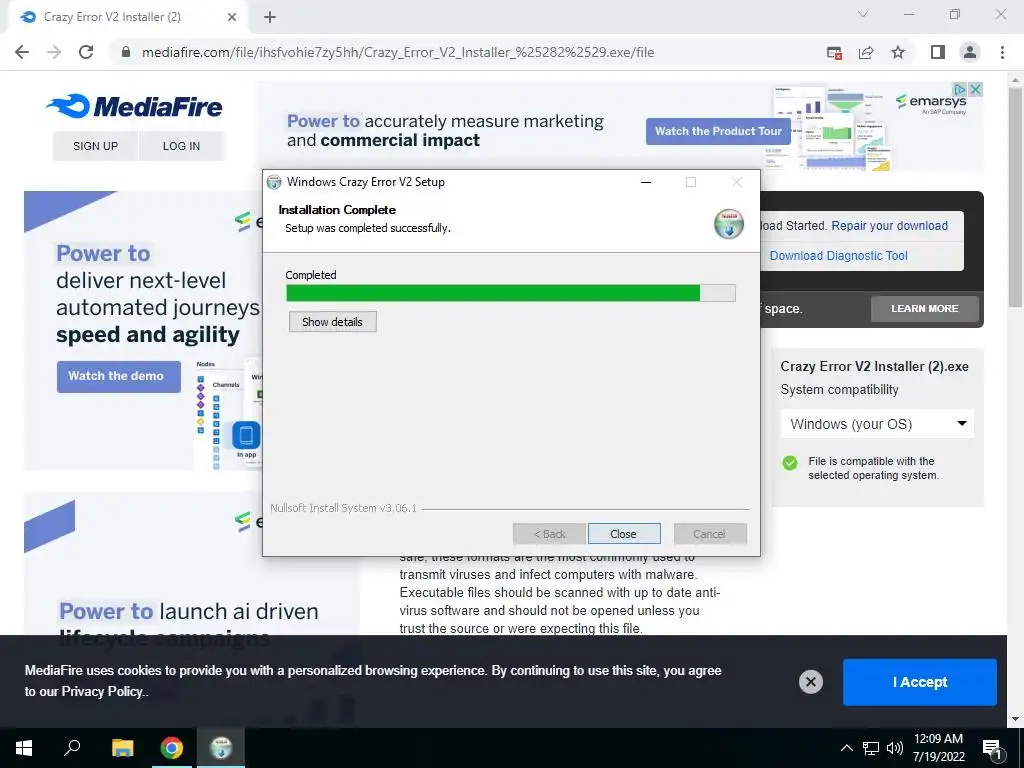Click the AdChoices icon on banner
Screen dimensions: 1024x768
[959, 89]
